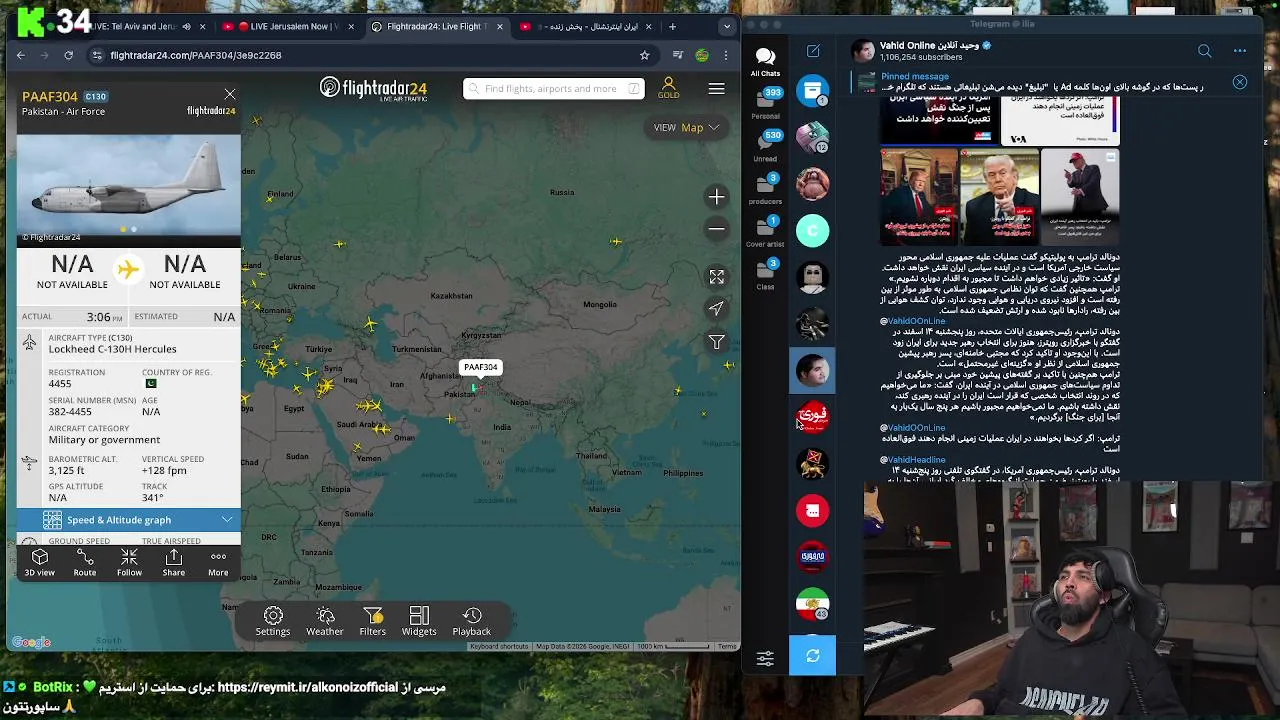Switch to the Iran International Persian tab
The height and width of the screenshot is (720, 1280).
pyautogui.click(x=585, y=27)
